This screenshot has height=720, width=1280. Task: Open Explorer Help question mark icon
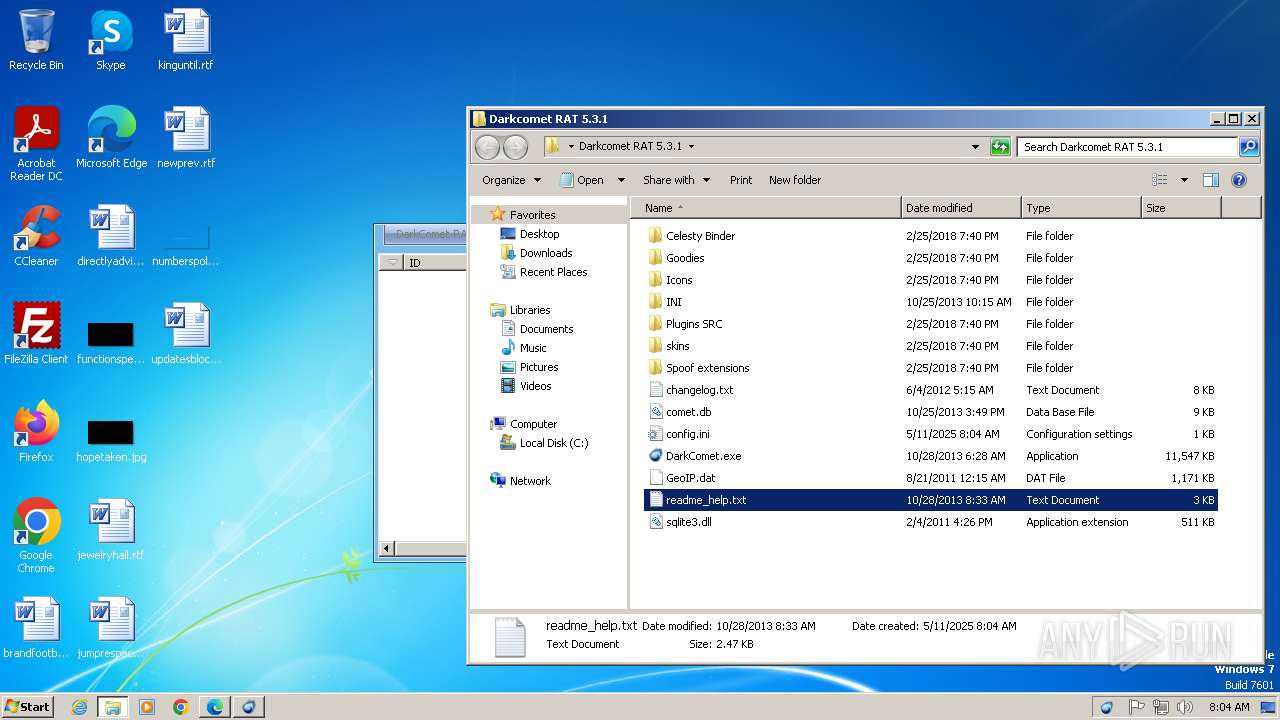1239,180
